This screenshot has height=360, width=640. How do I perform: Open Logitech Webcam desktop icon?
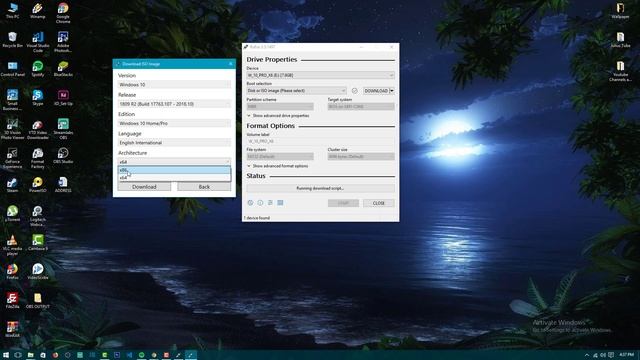tap(38, 216)
